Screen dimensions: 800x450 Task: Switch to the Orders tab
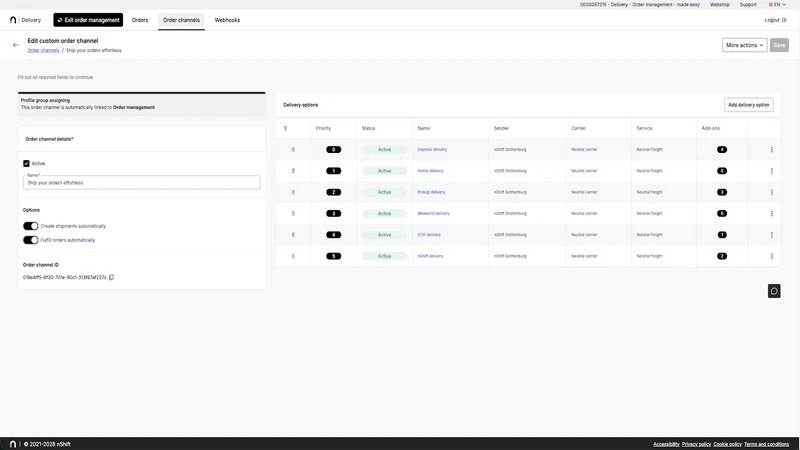click(140, 20)
